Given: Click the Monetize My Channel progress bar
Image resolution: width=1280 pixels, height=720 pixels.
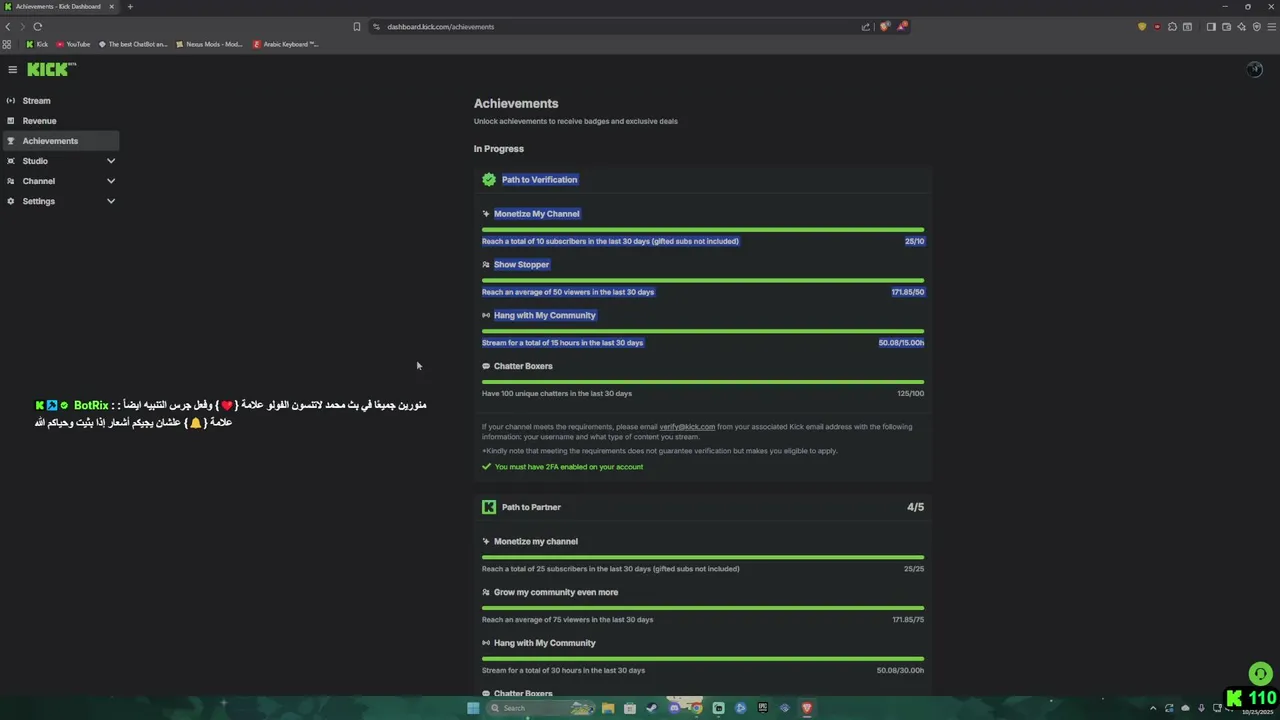Looking at the screenshot, I should [x=703, y=230].
